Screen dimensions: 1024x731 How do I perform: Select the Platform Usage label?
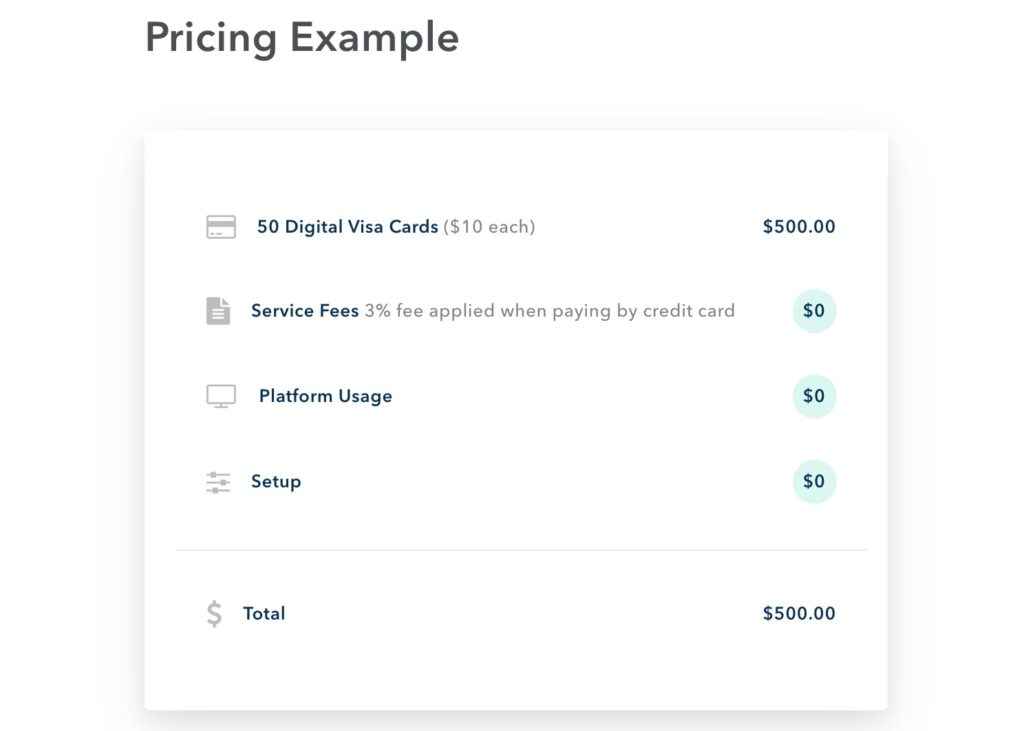tap(325, 397)
